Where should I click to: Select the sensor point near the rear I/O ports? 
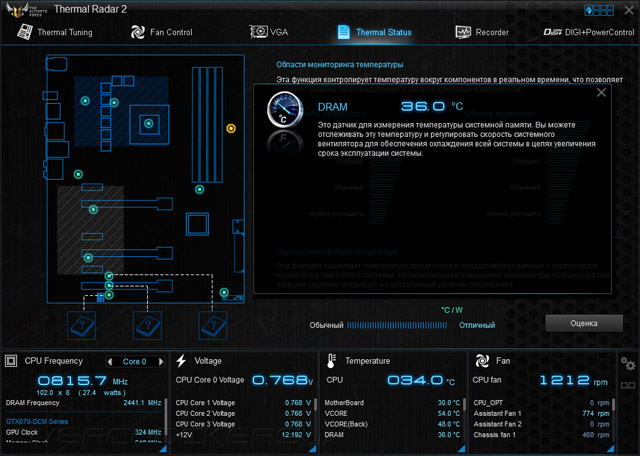pos(78,174)
